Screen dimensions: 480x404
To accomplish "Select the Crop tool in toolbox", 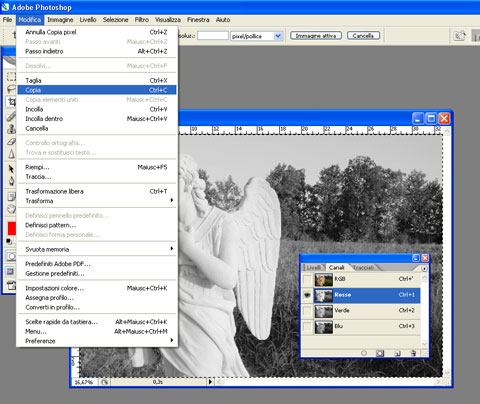I will click(12, 102).
